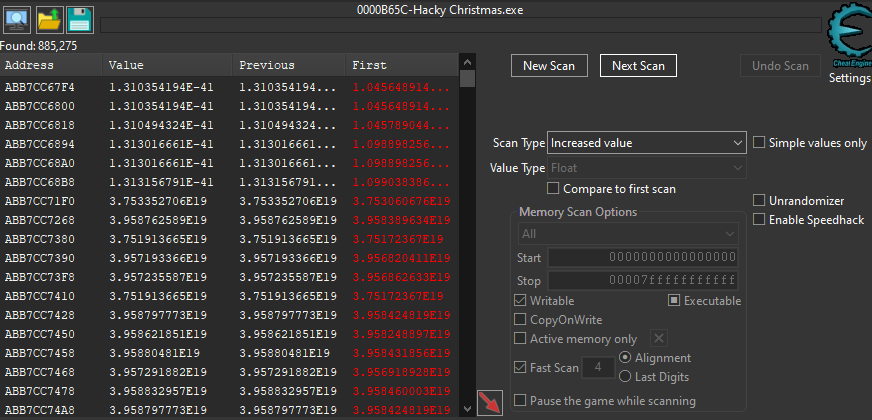
Task: Select address row ABB7CC74A8
Action: point(229,410)
